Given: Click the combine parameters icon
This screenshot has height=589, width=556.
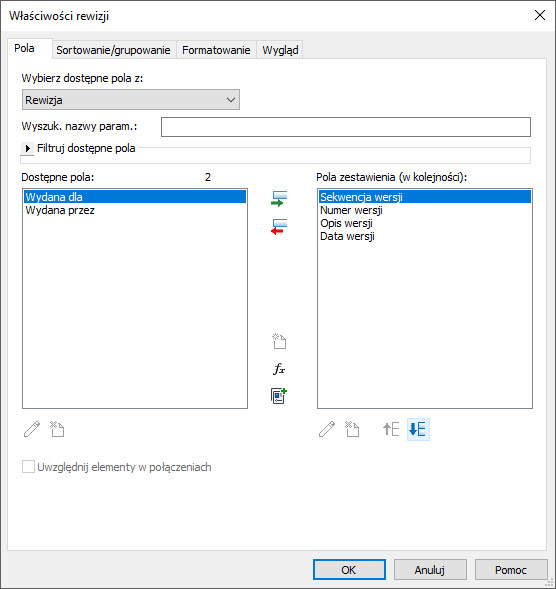Looking at the screenshot, I should coord(279,396).
